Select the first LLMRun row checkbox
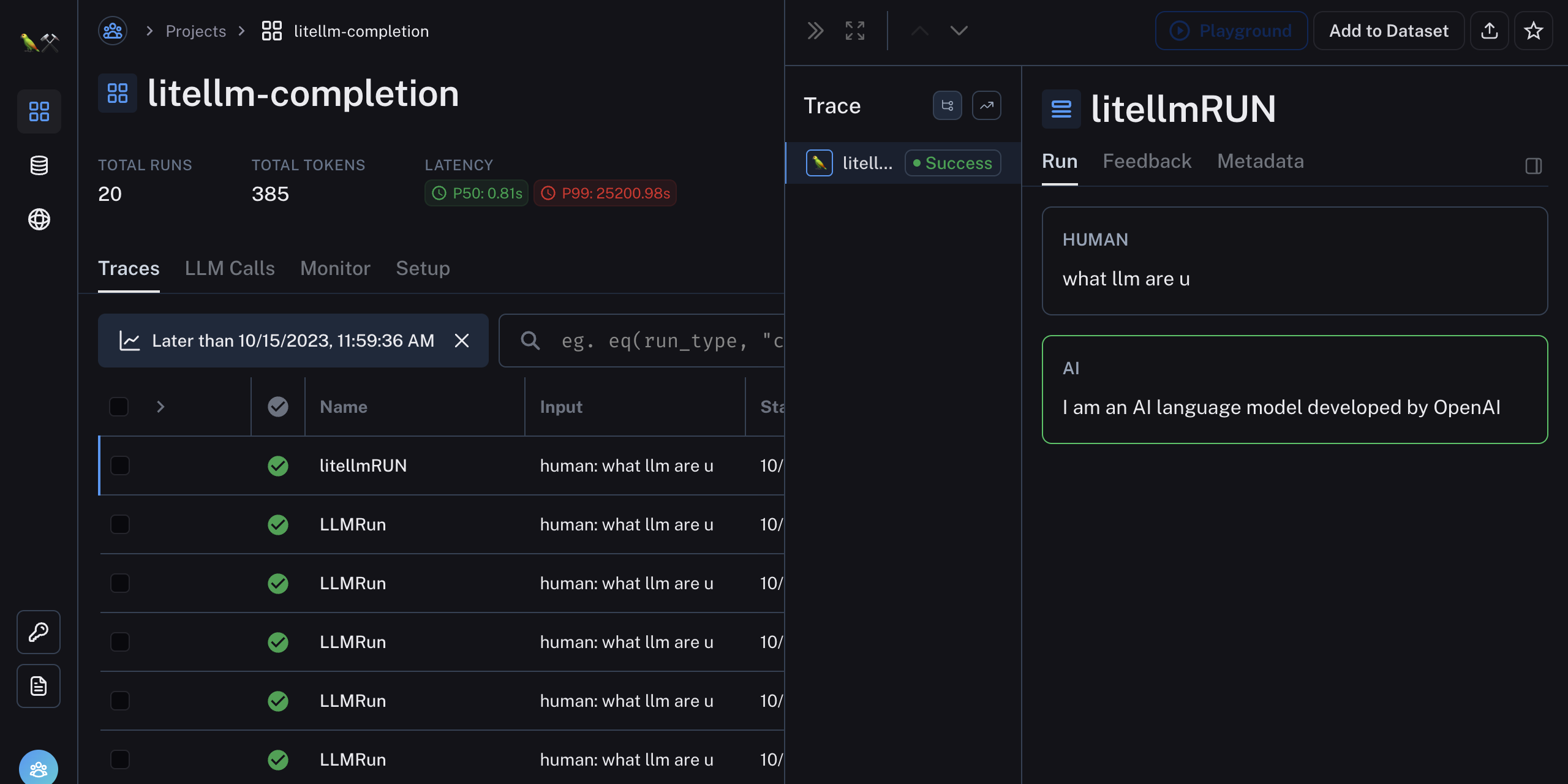Viewport: 1568px width, 784px height. point(119,524)
